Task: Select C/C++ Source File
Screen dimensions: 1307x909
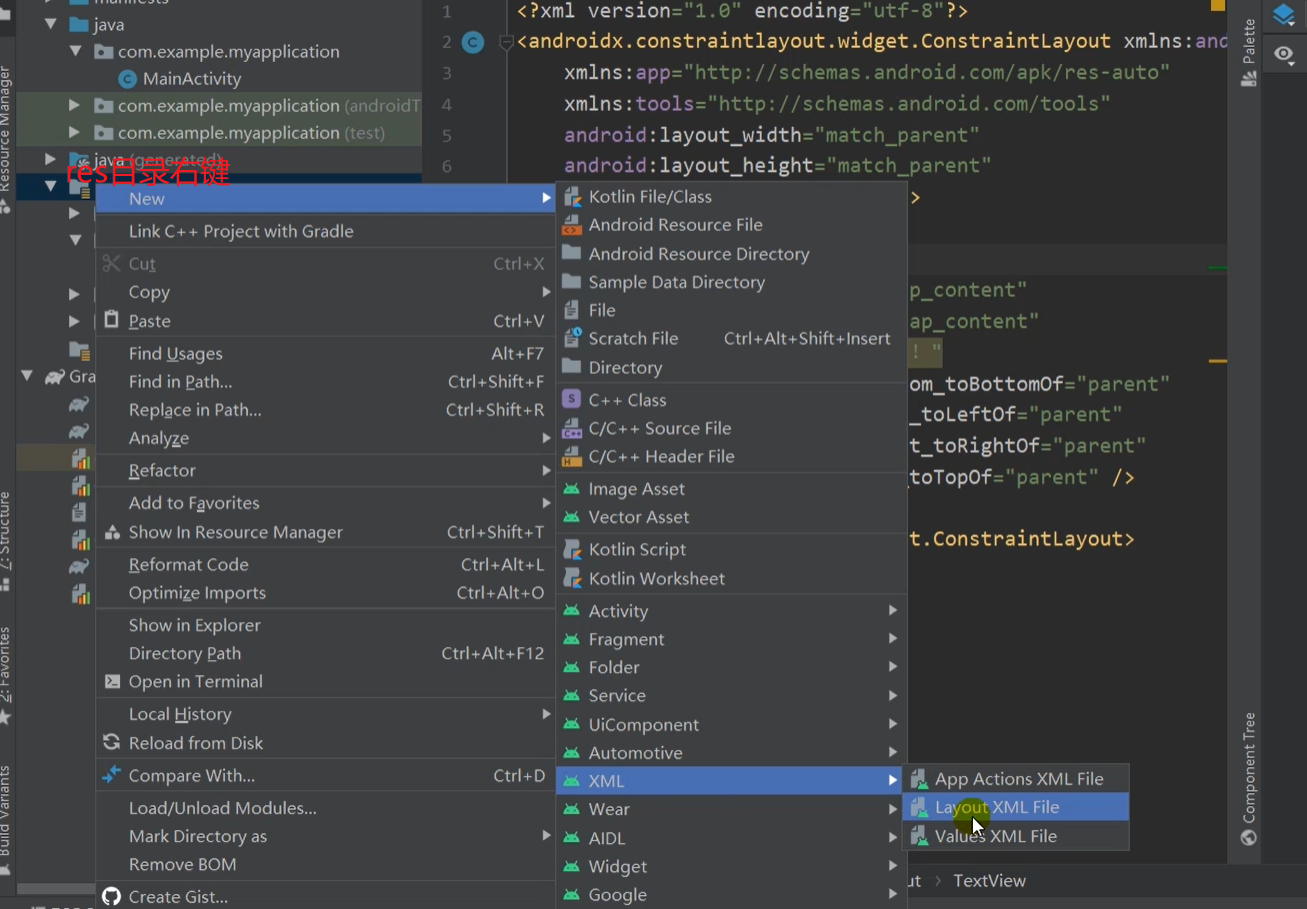Action: (x=731, y=428)
